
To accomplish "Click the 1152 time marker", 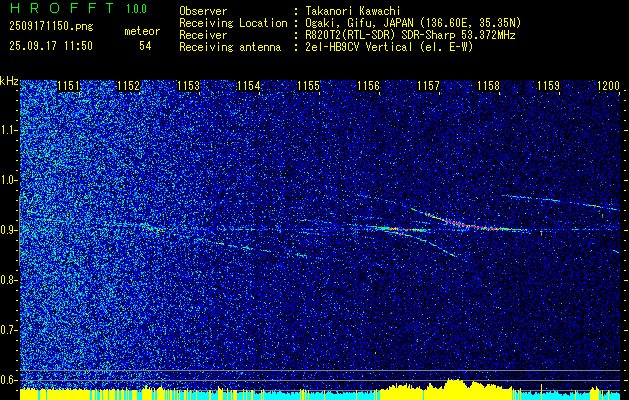I will [x=129, y=86].
